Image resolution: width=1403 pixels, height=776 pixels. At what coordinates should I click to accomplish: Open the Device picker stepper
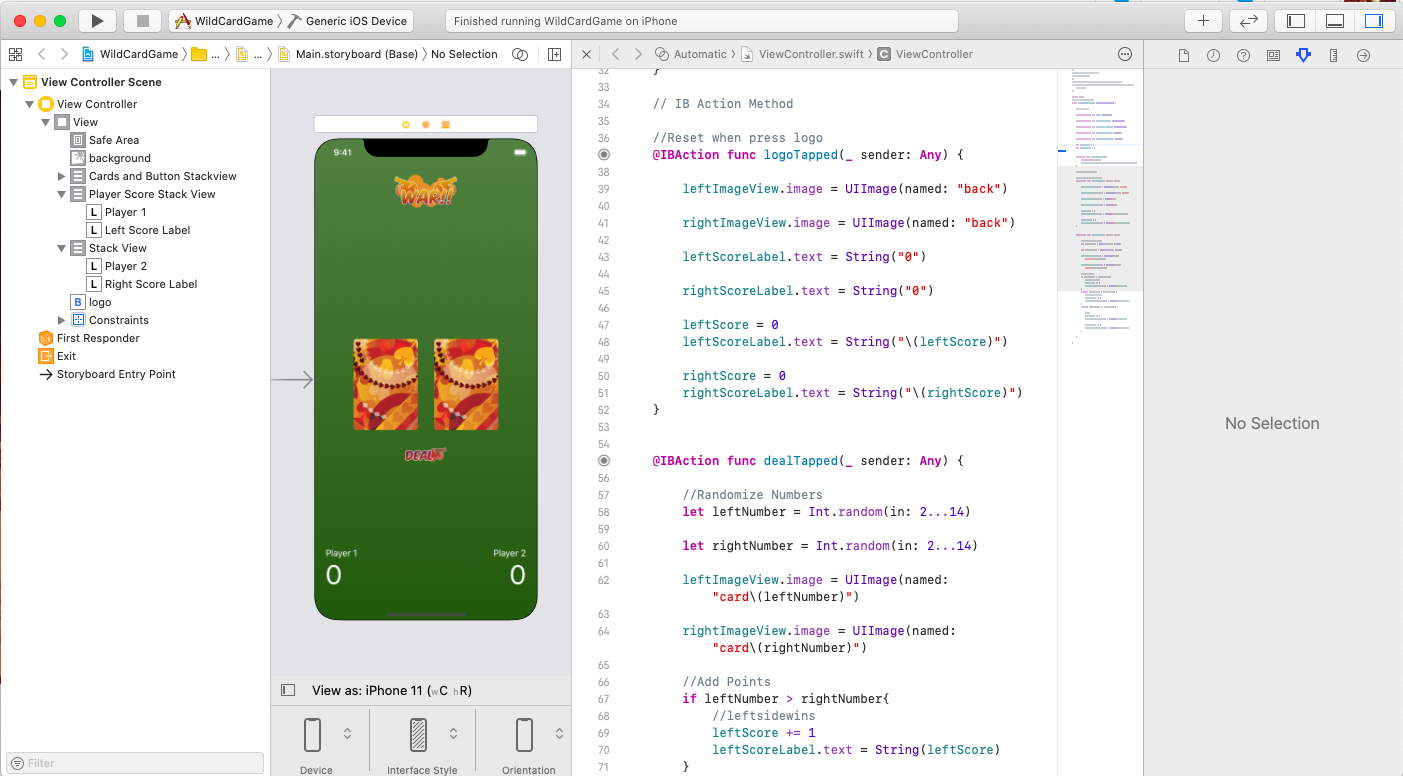[347, 734]
